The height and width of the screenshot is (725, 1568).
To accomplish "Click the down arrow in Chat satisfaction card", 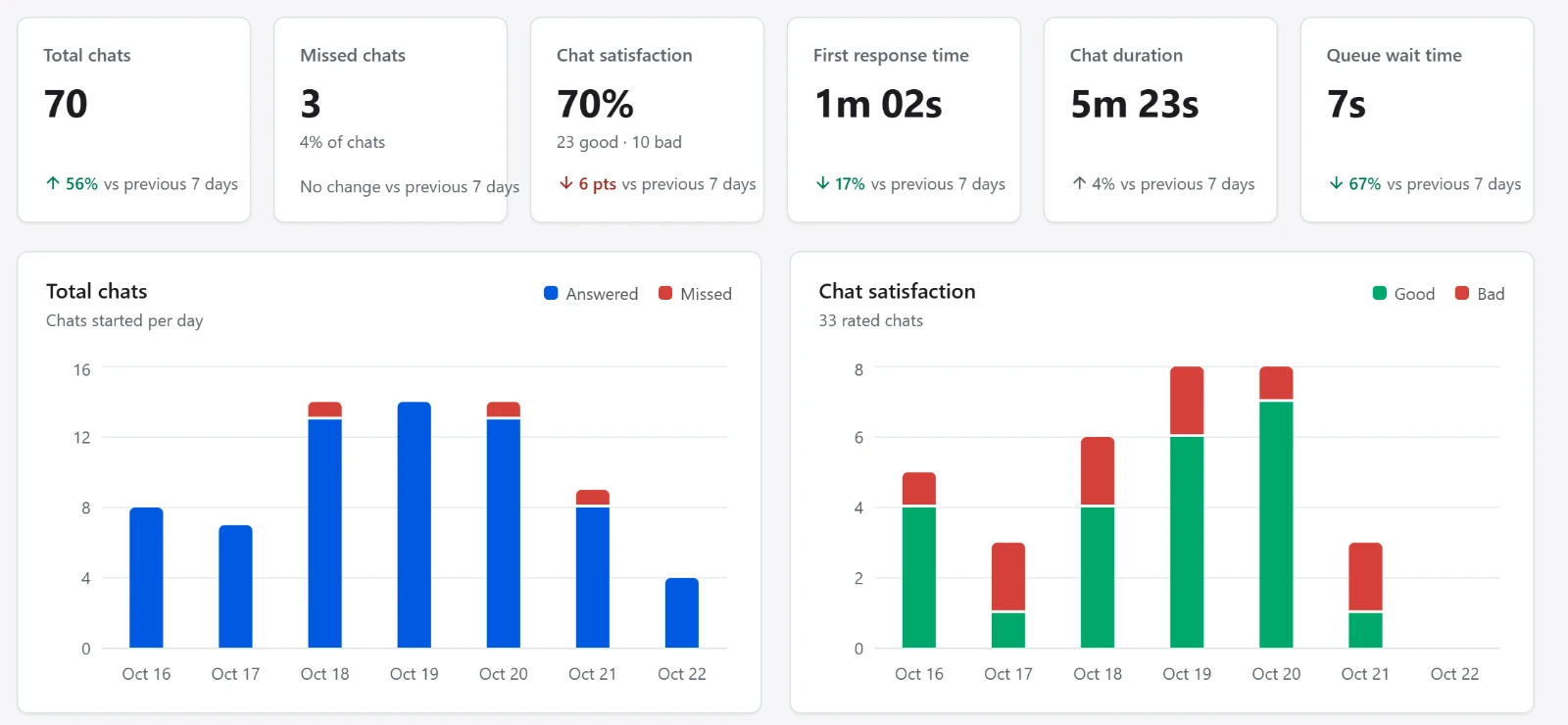I will tap(566, 183).
